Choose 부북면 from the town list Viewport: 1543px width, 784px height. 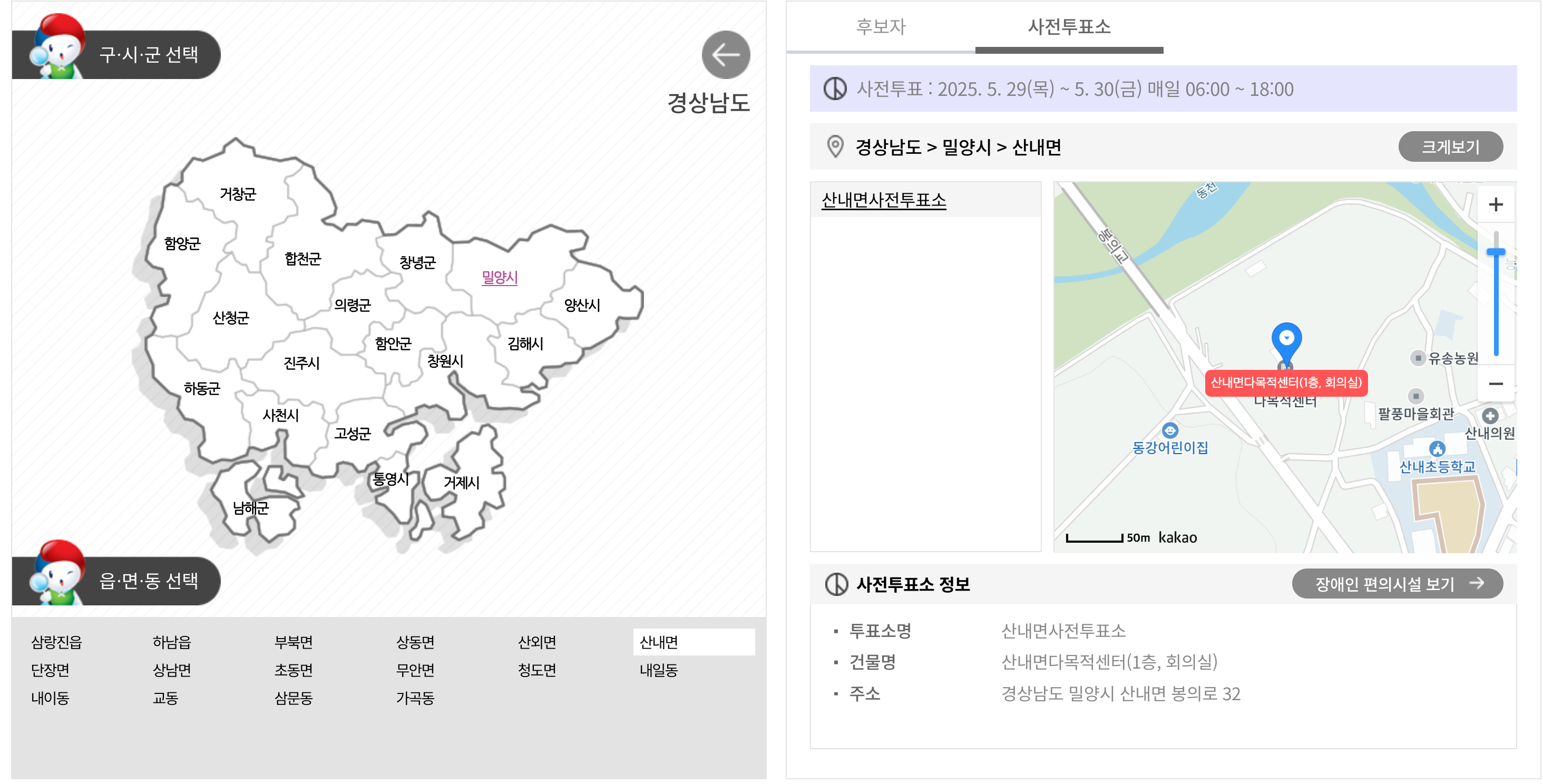pos(294,643)
